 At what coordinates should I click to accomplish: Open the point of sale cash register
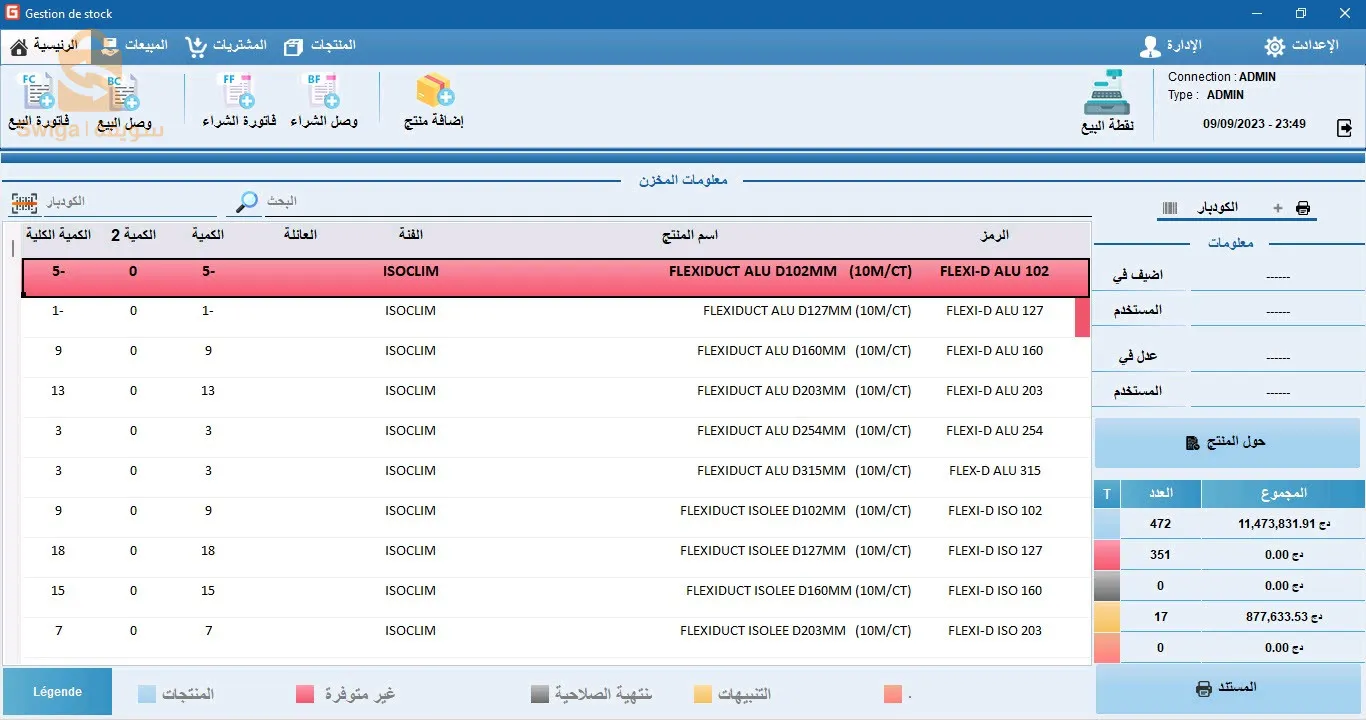coord(1107,103)
